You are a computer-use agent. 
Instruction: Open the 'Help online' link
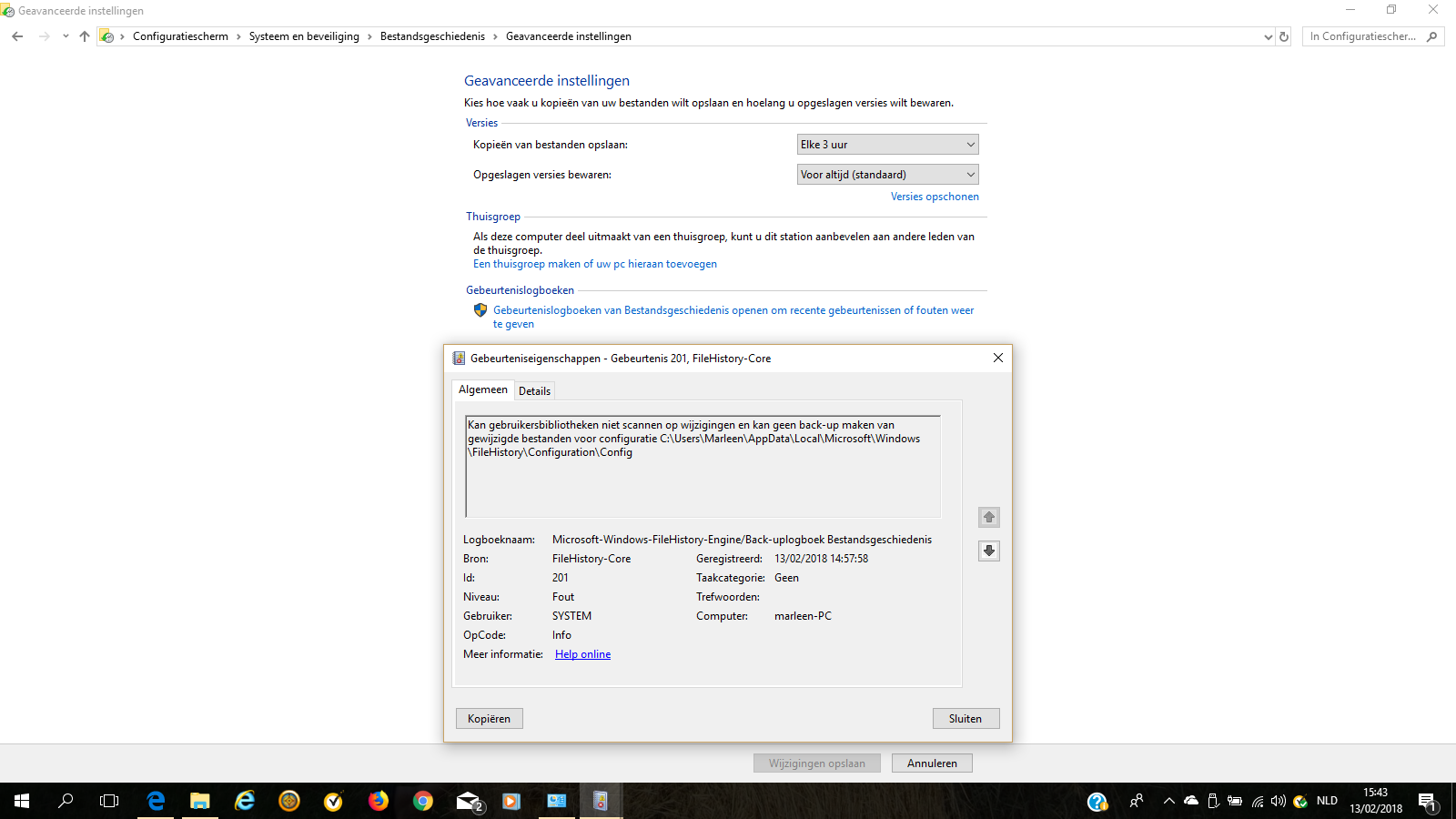(x=582, y=654)
